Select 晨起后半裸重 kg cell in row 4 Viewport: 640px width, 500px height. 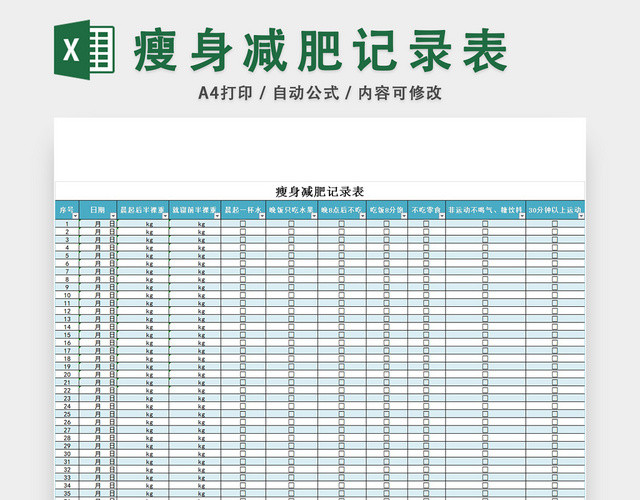[143, 247]
